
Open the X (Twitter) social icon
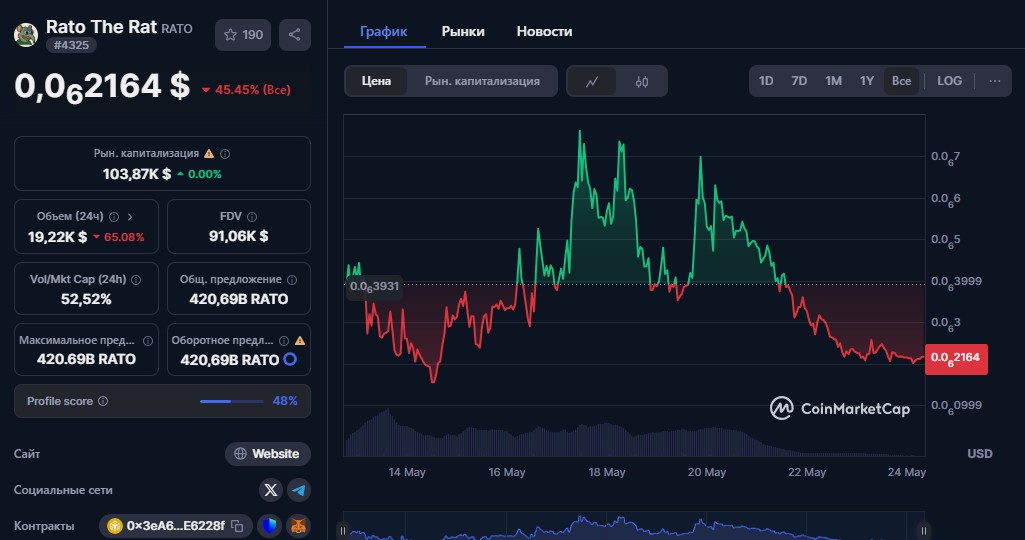point(271,490)
